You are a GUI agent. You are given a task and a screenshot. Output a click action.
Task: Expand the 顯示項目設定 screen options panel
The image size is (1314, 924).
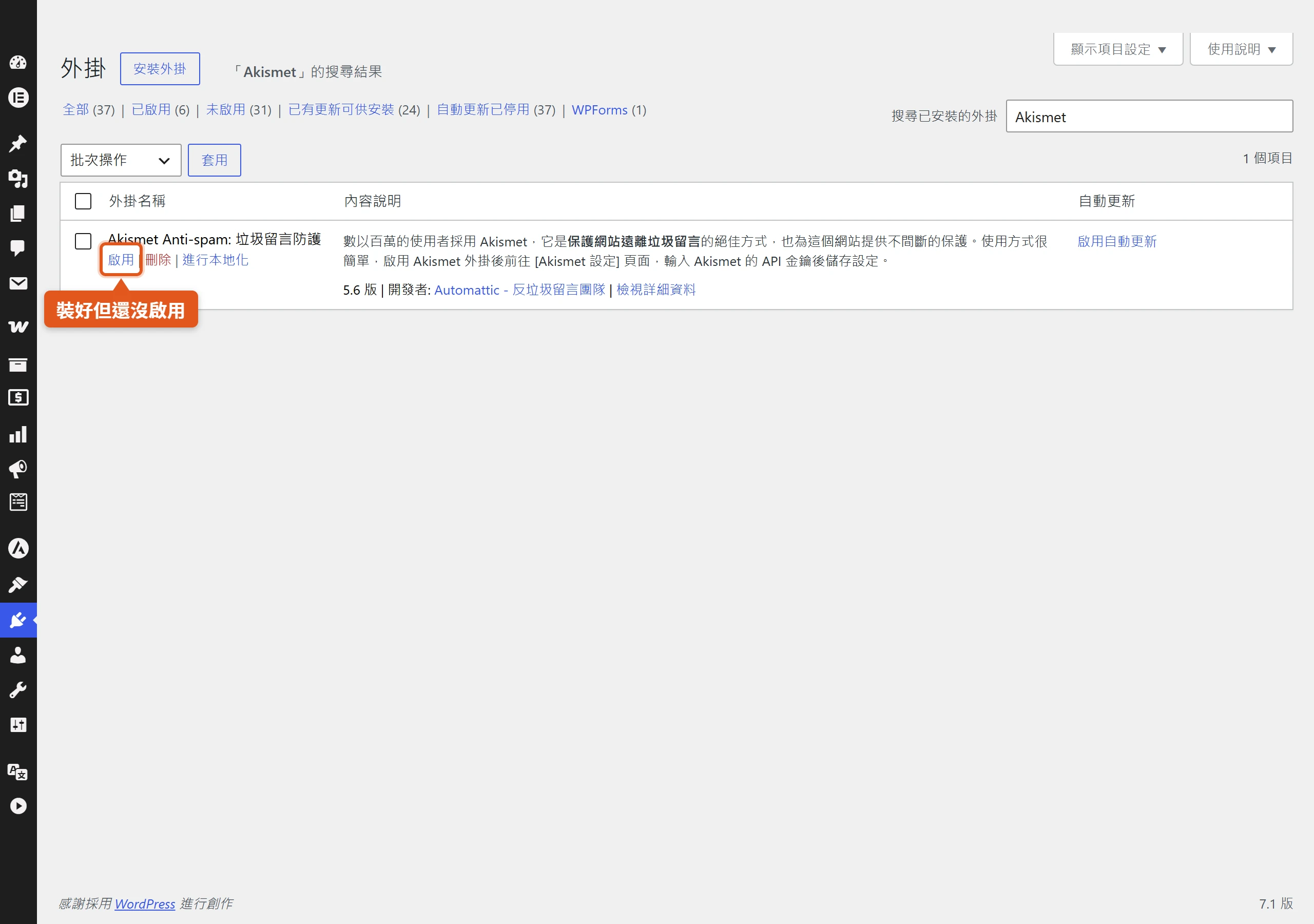click(1118, 49)
